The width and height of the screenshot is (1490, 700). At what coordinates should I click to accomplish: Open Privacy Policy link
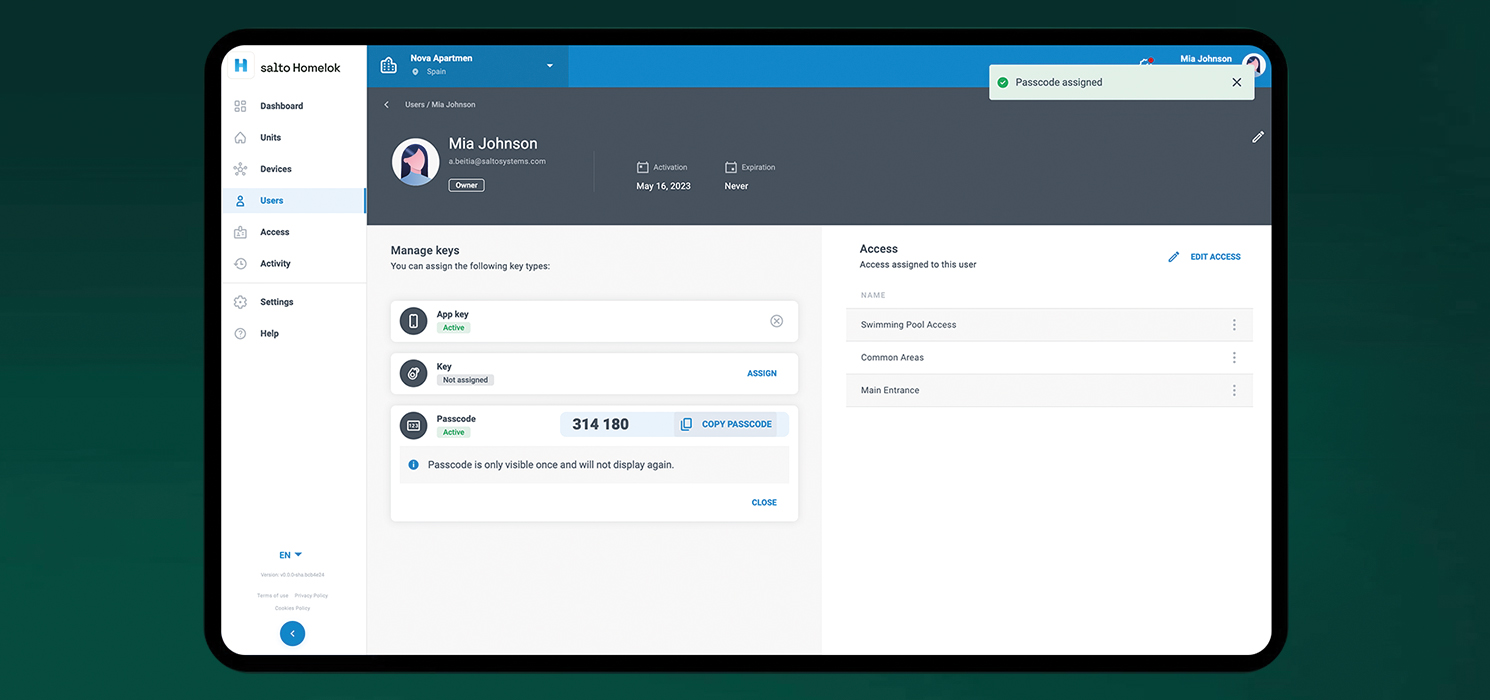coord(311,596)
